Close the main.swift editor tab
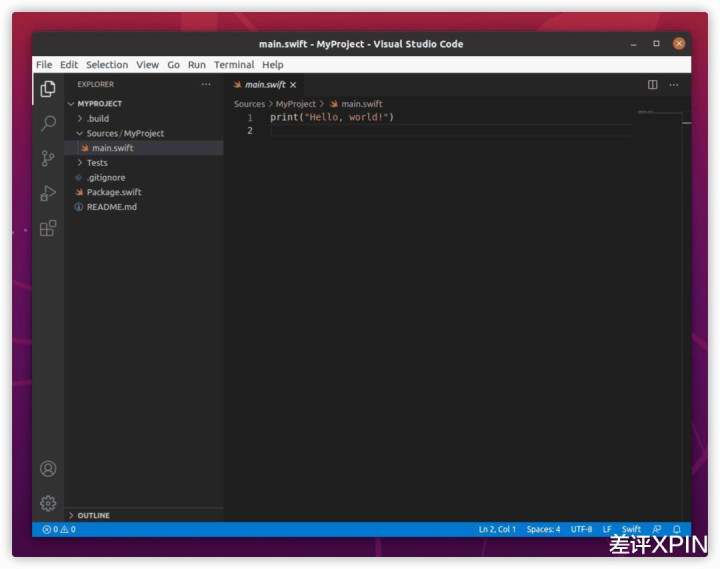 coord(293,85)
